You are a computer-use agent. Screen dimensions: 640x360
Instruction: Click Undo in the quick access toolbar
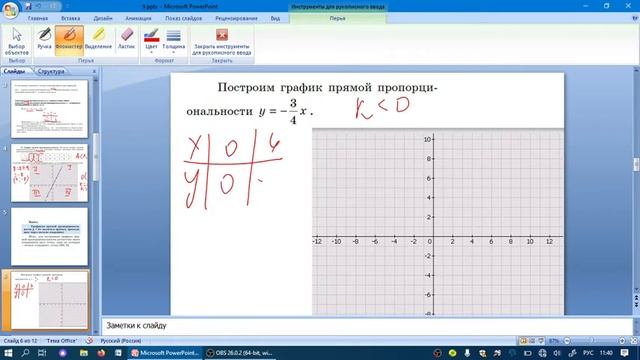point(39,6)
